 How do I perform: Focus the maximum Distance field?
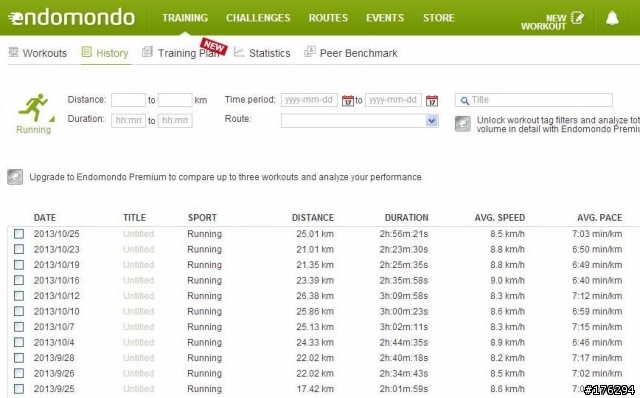pos(175,100)
